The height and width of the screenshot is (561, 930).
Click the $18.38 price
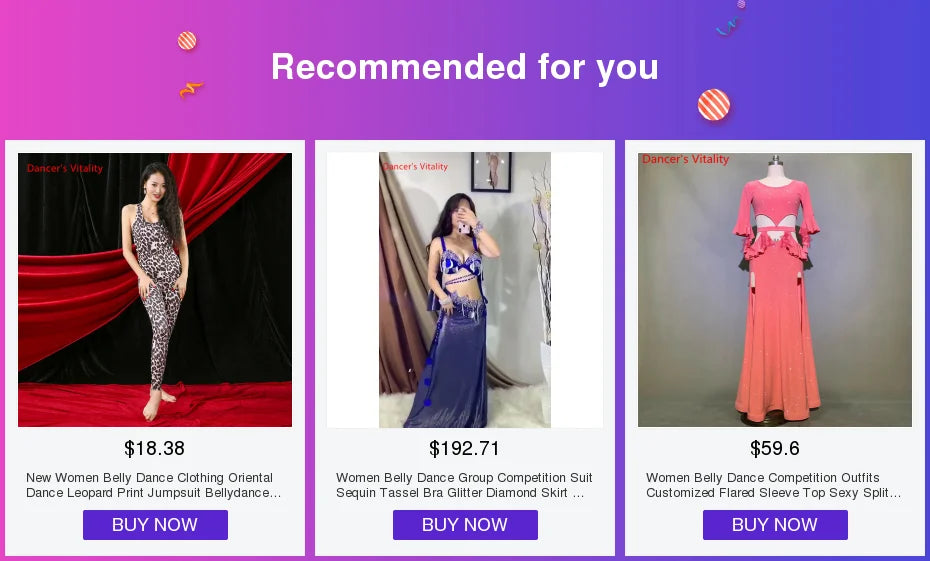click(x=154, y=449)
